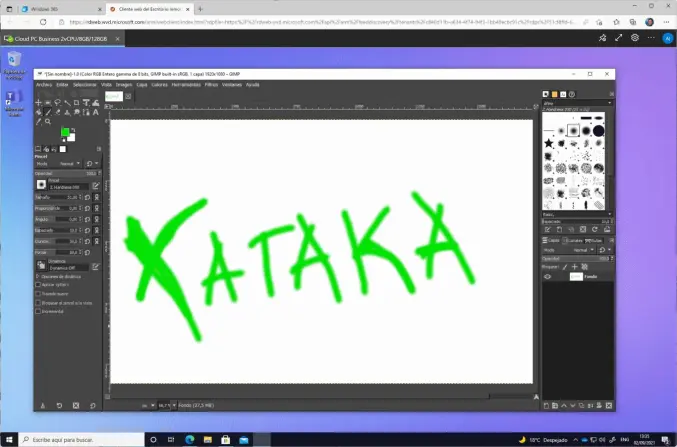Open the Ayuda menu

tap(253, 85)
